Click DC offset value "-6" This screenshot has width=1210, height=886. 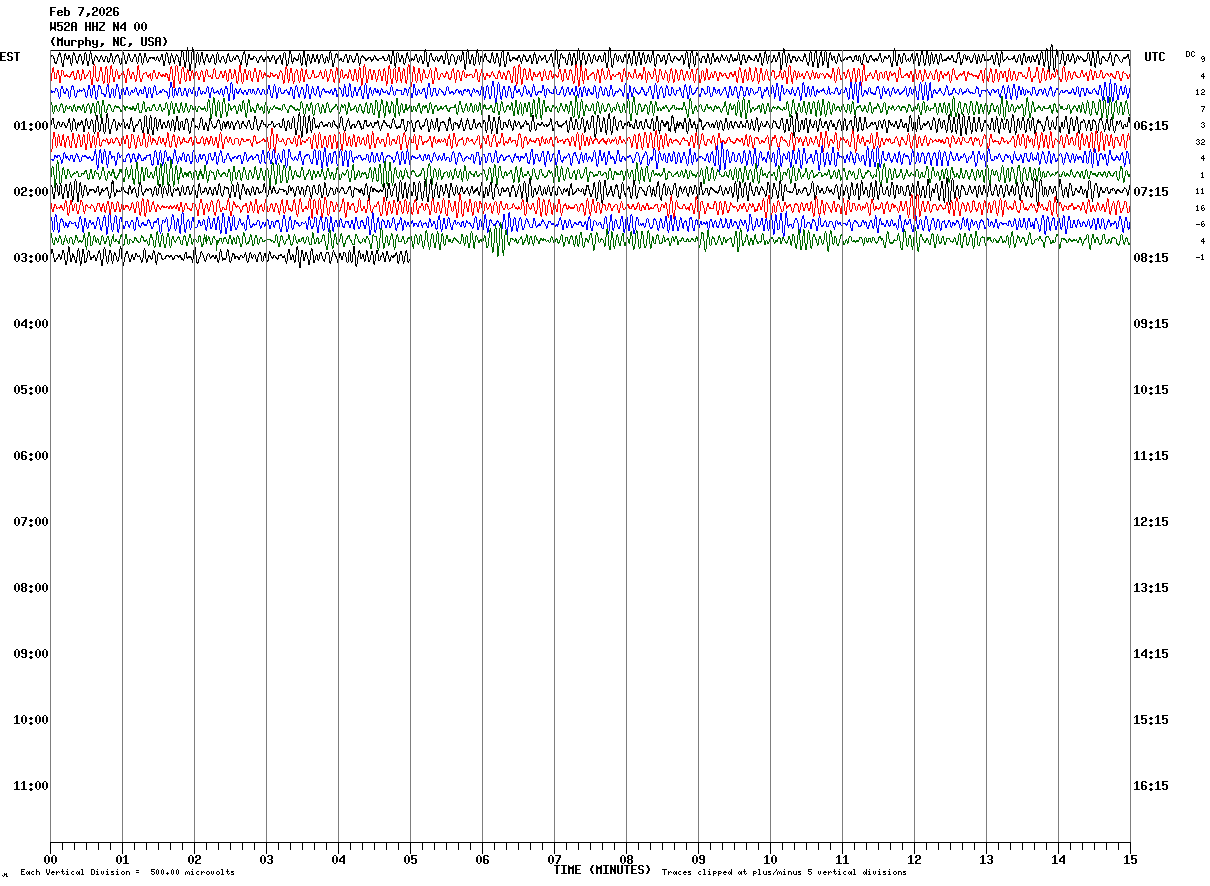[x=1200, y=224]
